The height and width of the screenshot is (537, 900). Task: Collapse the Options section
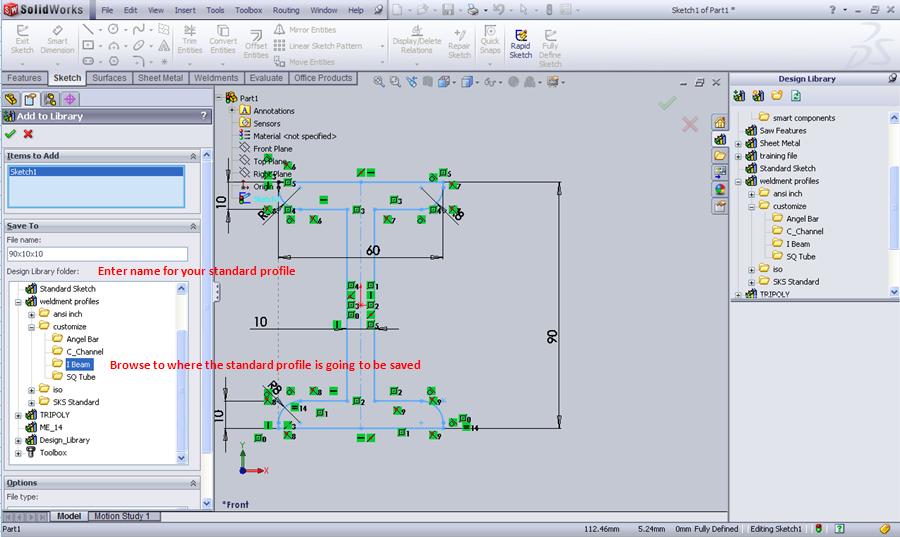pyautogui.click(x=193, y=483)
